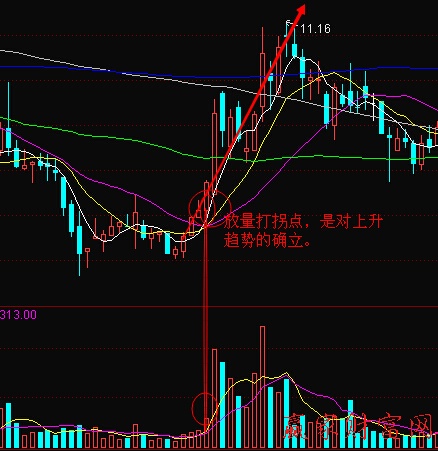Click the red annotation text about 放量打拐点
The image size is (438, 451).
(x=303, y=231)
